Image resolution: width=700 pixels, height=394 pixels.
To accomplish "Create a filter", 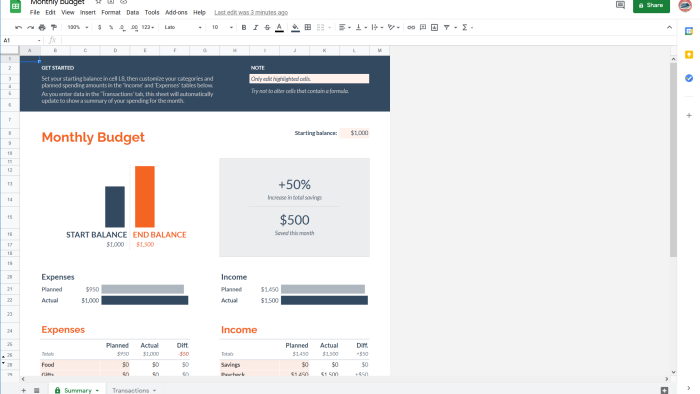I will [446, 28].
